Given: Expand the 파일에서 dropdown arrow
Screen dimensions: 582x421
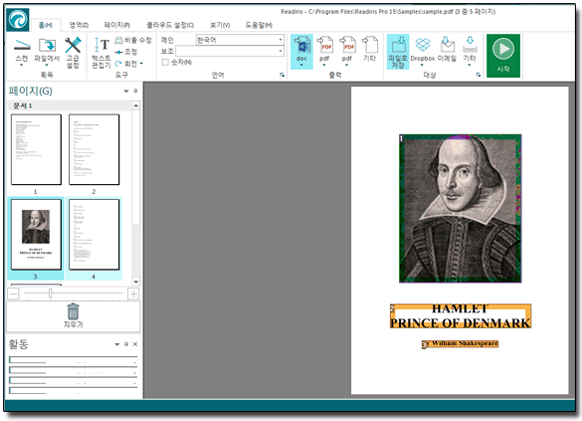Looking at the screenshot, I should [47, 65].
